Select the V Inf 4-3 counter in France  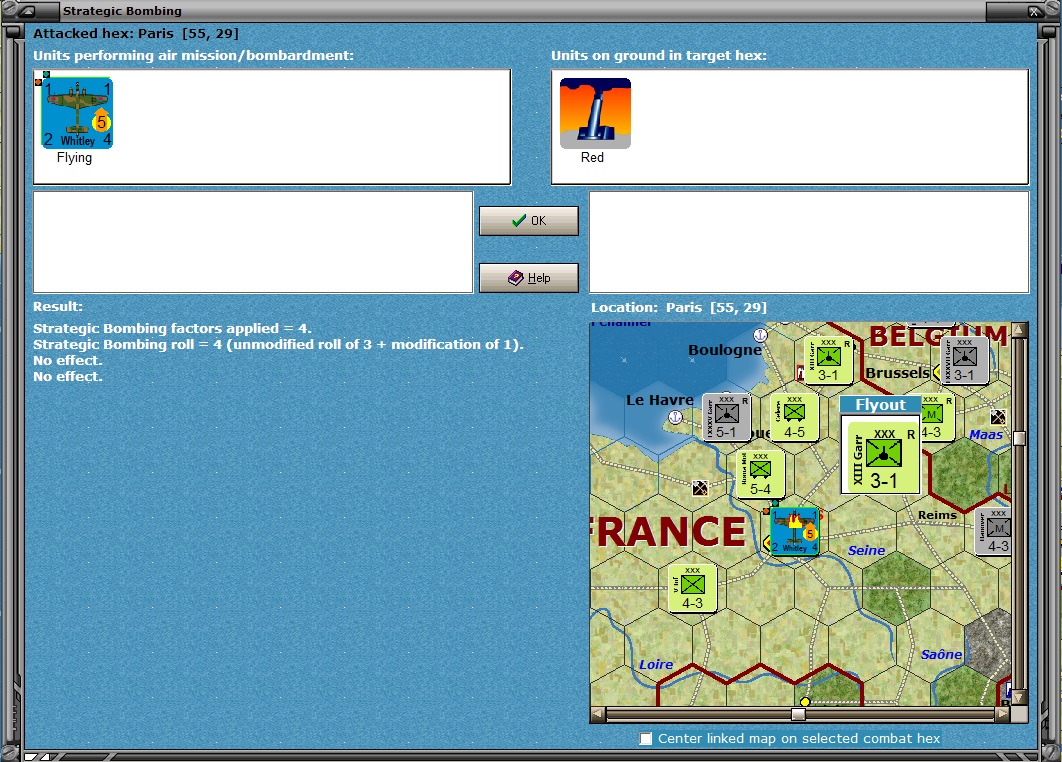[692, 589]
